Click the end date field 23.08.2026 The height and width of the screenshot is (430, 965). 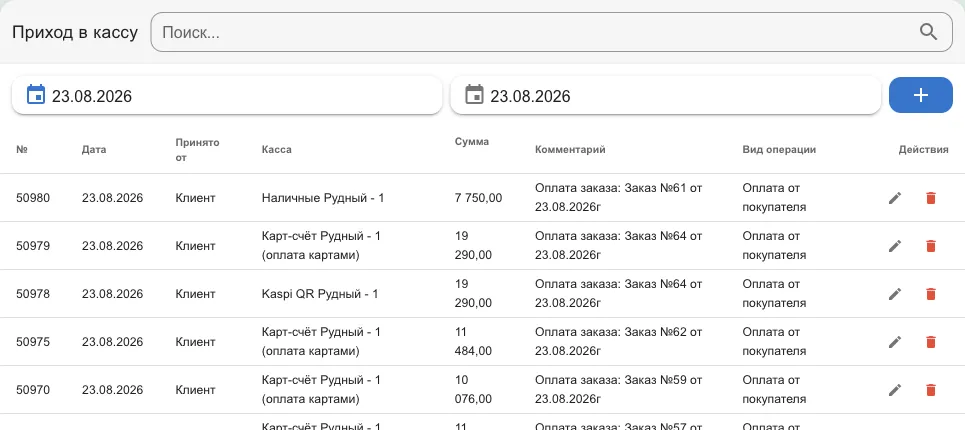[x=665, y=95]
